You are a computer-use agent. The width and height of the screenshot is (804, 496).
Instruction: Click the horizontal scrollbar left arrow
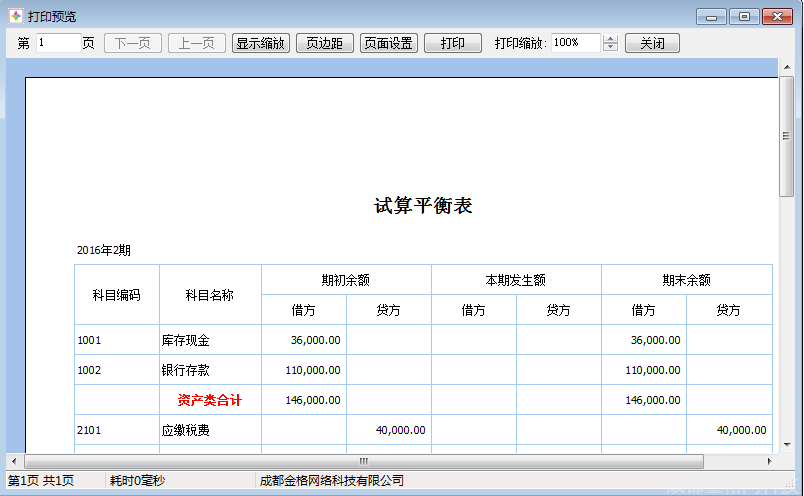(x=13, y=461)
